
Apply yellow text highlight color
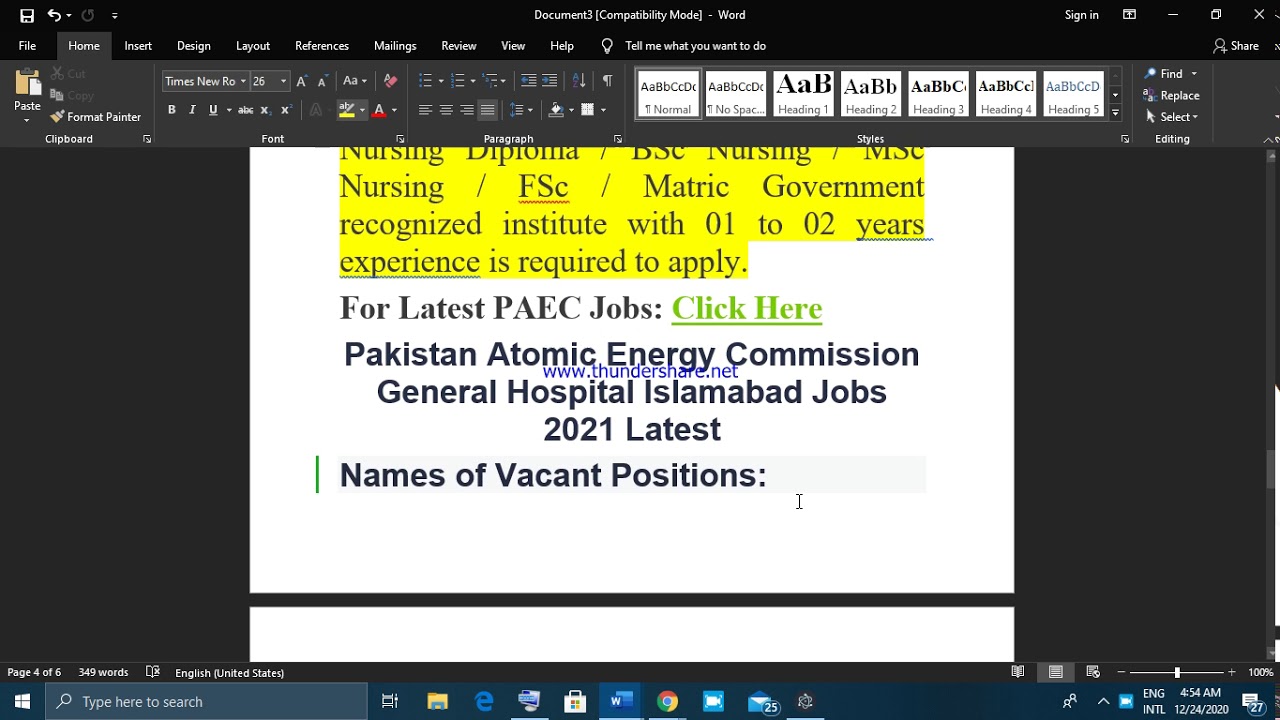point(346,110)
